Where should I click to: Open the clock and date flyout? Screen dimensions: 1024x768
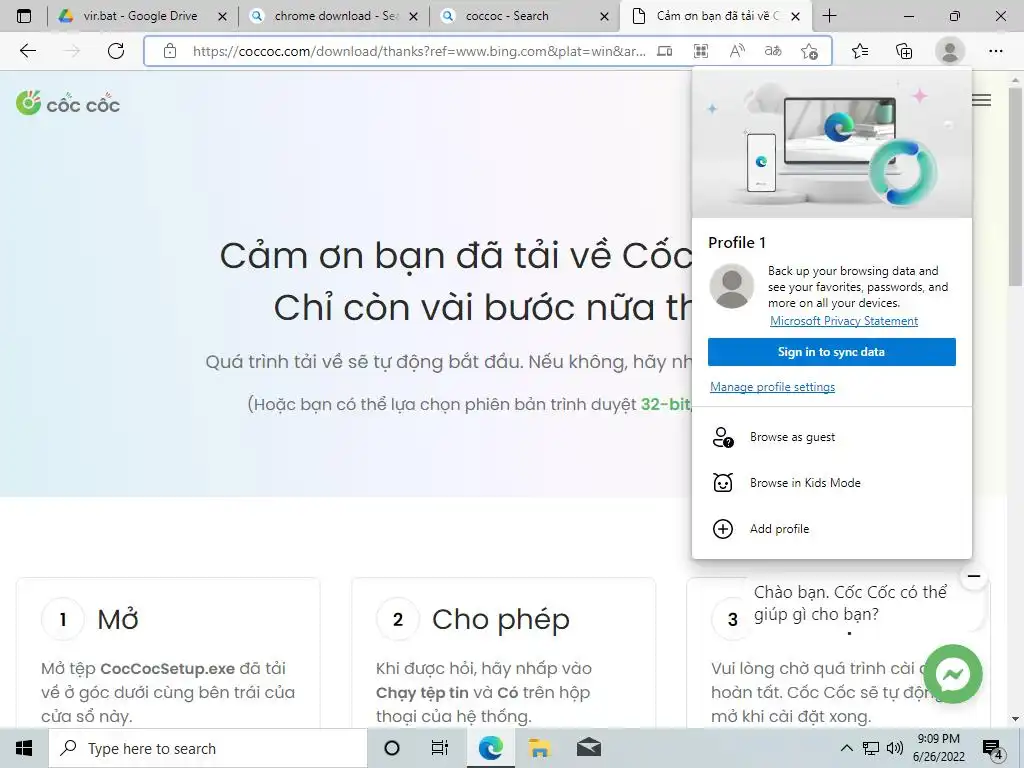[938, 748]
